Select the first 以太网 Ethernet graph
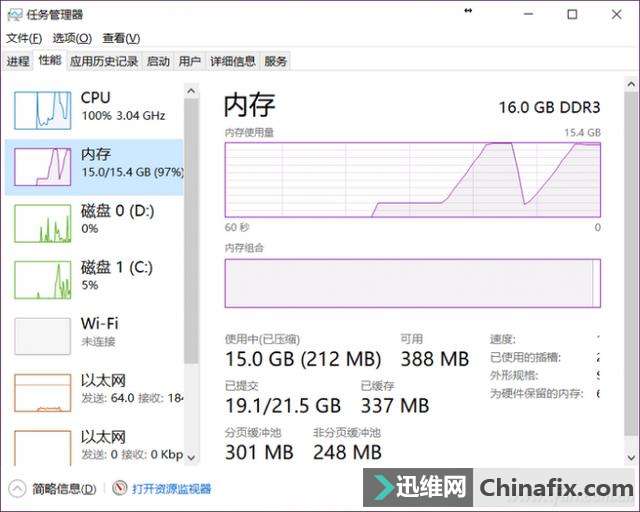 pos(42,393)
